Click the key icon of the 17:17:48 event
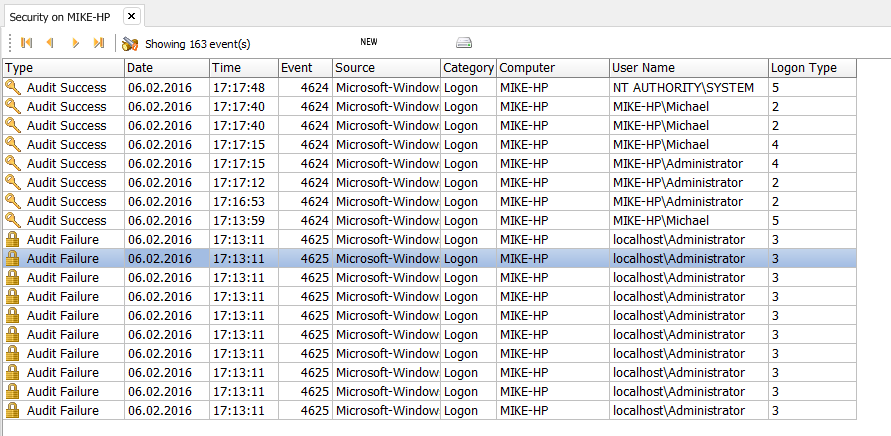The width and height of the screenshot is (891, 436). click(x=13, y=88)
